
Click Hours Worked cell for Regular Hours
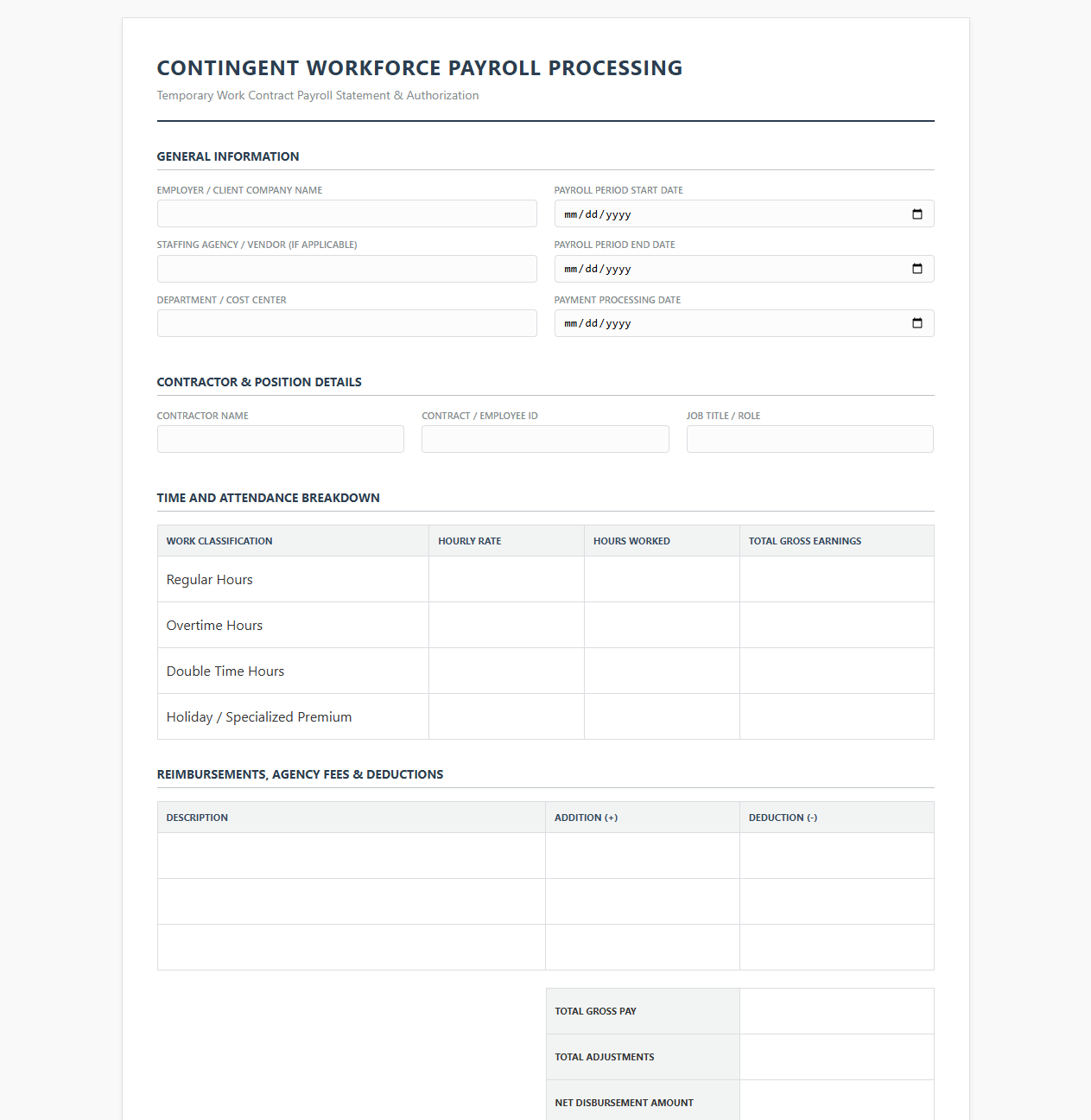(x=662, y=579)
